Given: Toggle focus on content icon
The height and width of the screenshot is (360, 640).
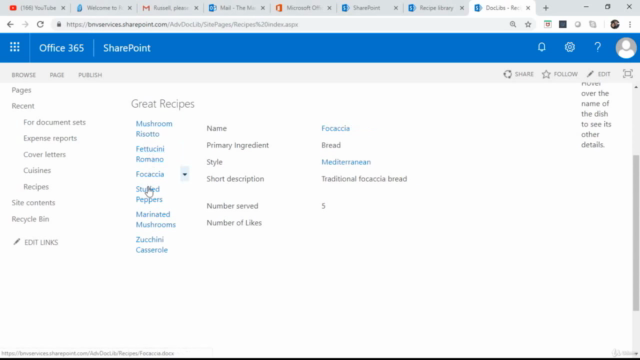Looking at the screenshot, I should click(x=627, y=74).
